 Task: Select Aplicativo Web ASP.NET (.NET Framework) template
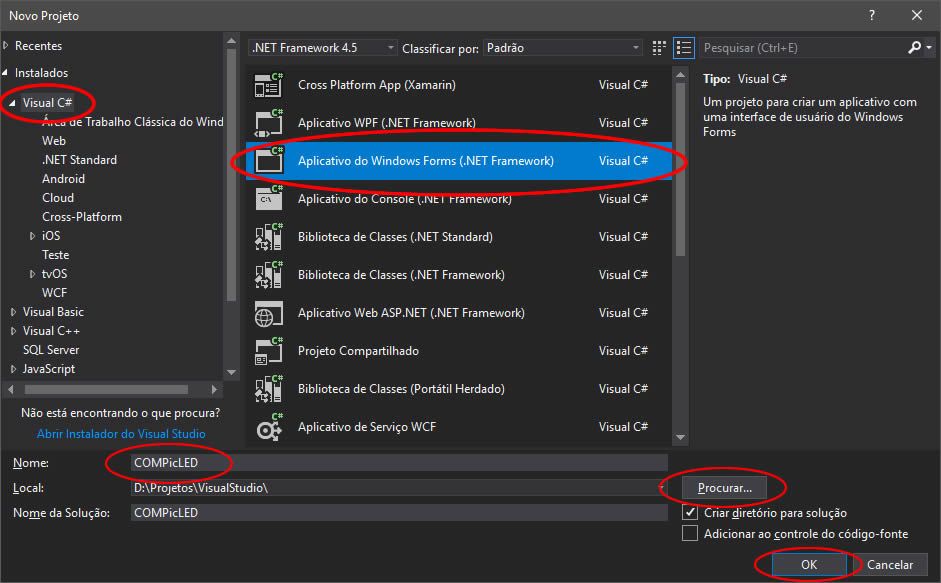[459, 313]
